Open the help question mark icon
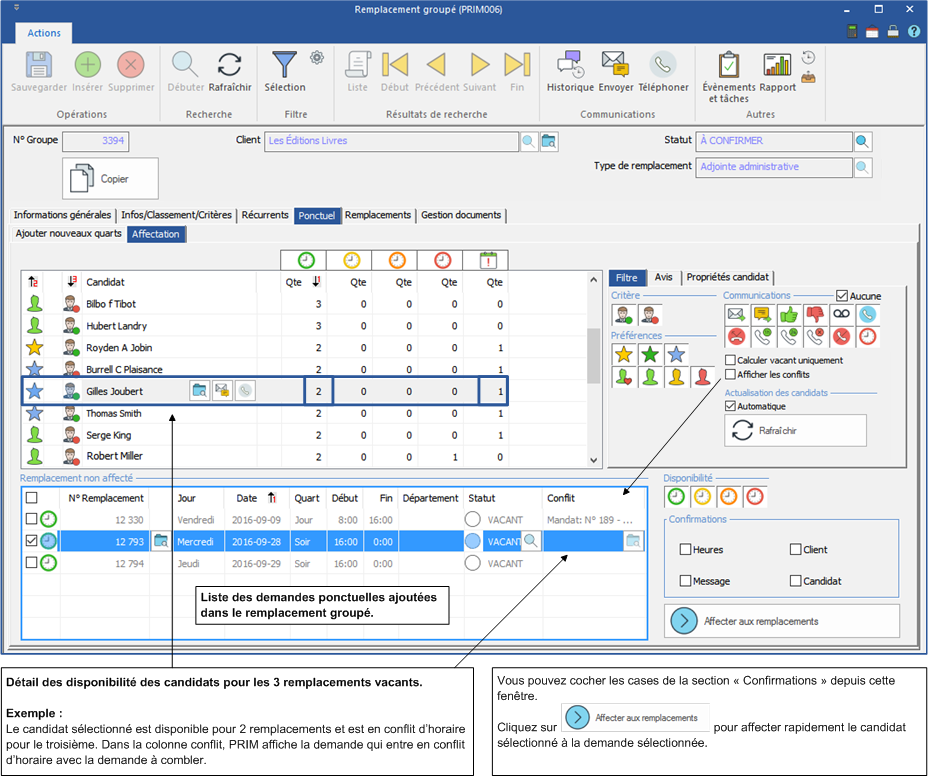The image size is (928, 776). click(x=914, y=32)
